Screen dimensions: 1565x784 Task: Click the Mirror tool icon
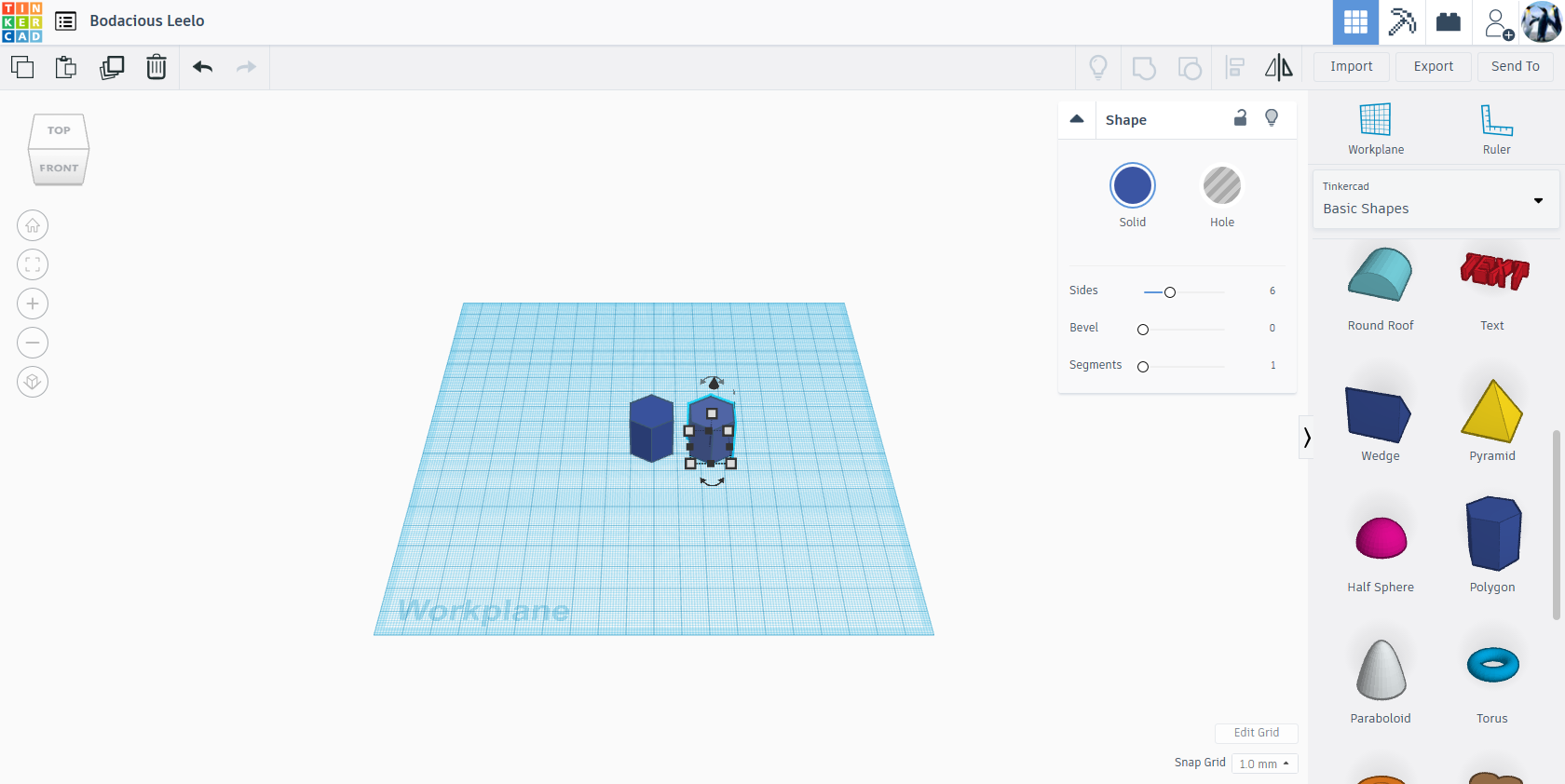point(1279,67)
